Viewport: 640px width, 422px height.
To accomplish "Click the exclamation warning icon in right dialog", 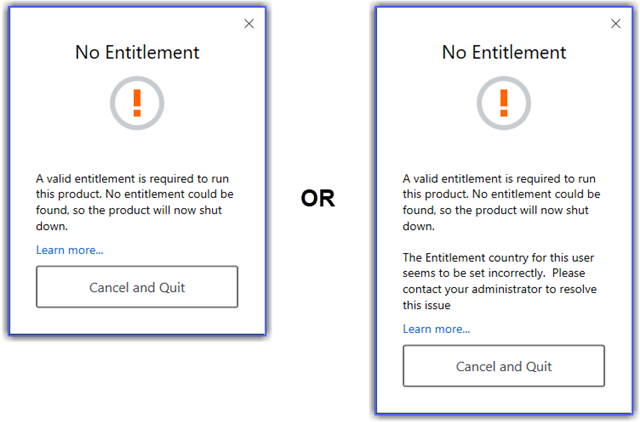I will 504,103.
